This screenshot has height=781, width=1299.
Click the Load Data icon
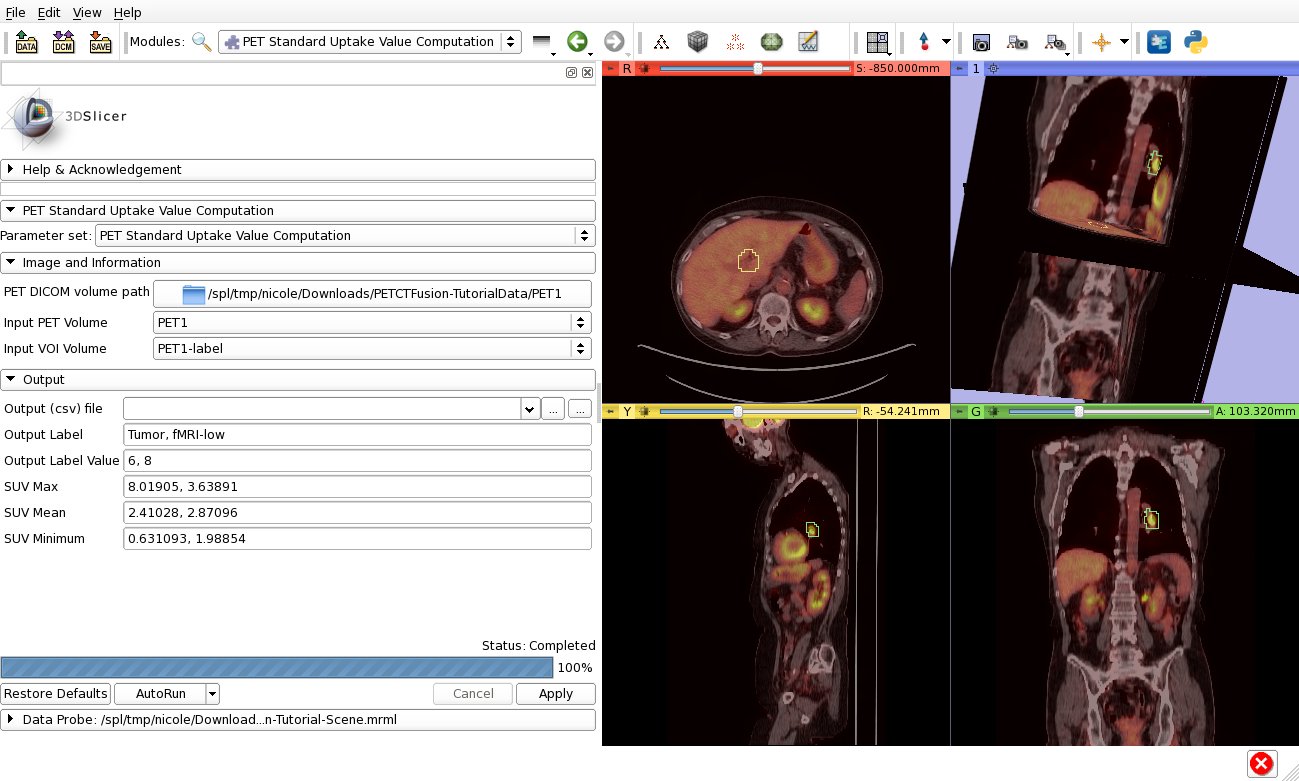(26, 42)
